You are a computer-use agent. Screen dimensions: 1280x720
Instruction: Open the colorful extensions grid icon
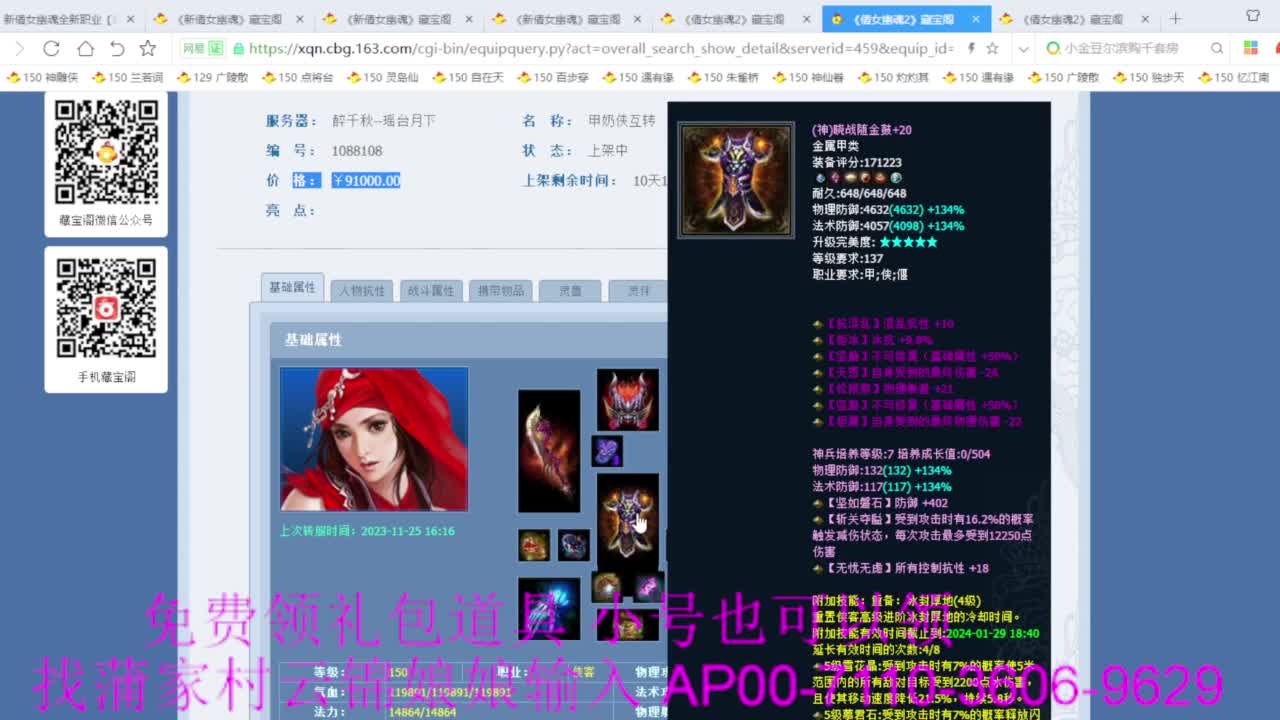click(1251, 47)
